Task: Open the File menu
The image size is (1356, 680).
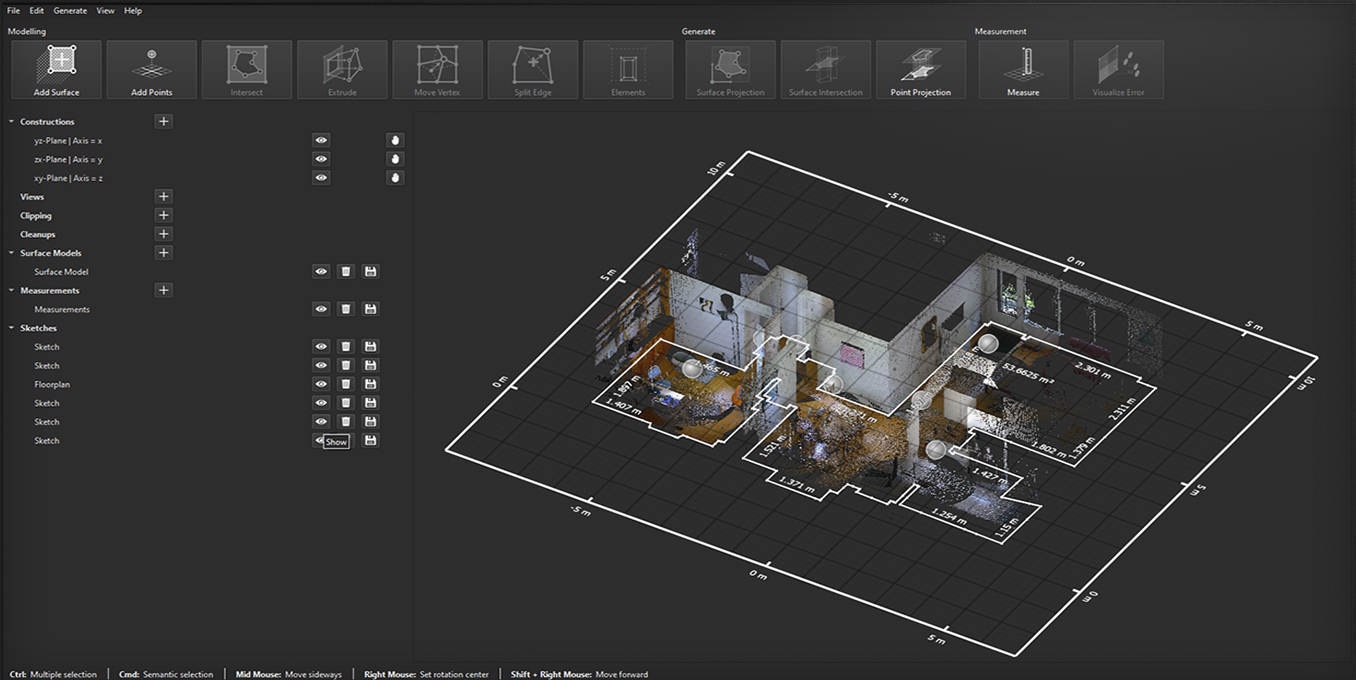Action: [13, 10]
